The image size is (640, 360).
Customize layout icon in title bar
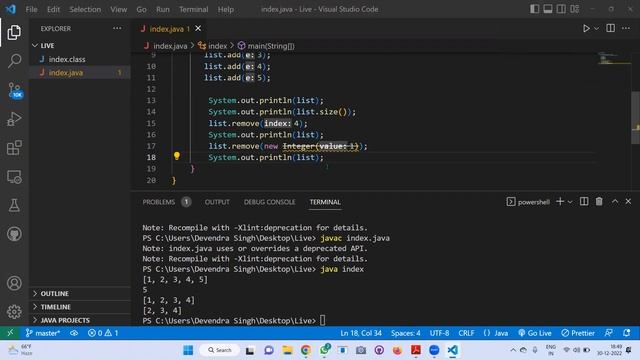(x=575, y=9)
